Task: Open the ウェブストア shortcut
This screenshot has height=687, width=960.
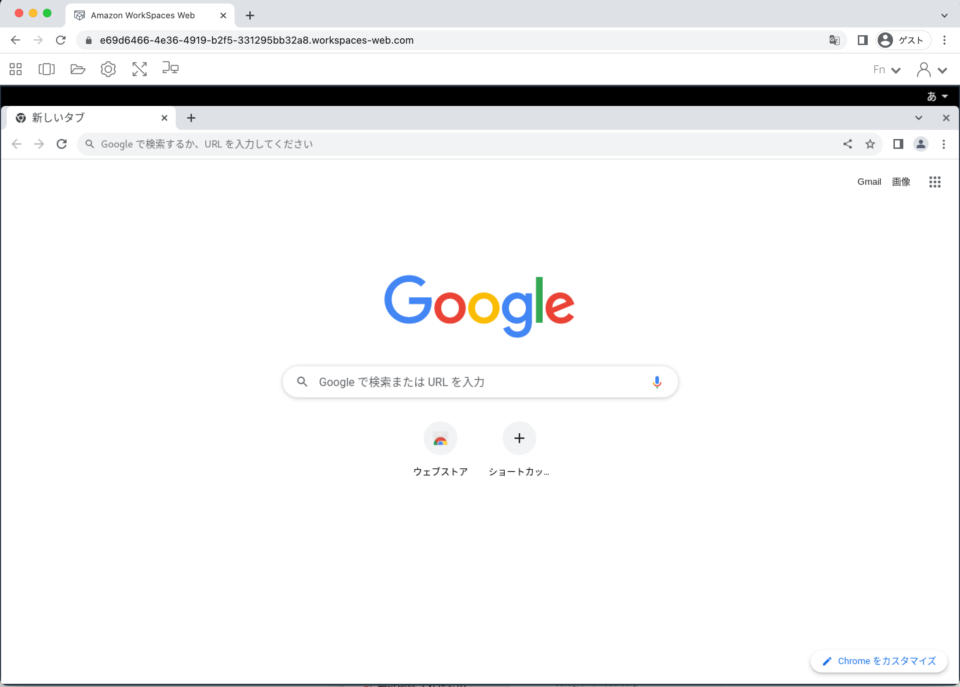Action: coord(440,449)
